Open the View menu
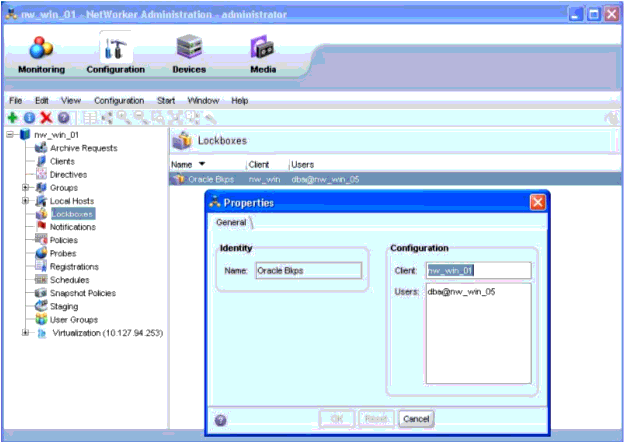 click(71, 101)
